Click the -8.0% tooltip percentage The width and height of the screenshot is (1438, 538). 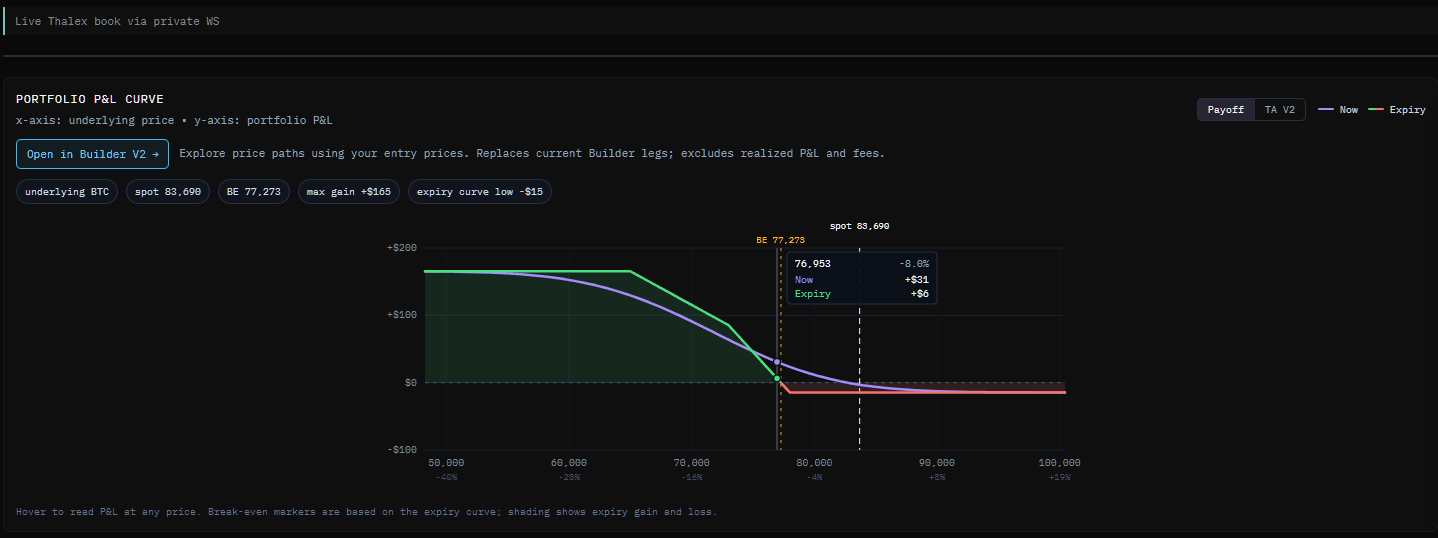pos(915,264)
